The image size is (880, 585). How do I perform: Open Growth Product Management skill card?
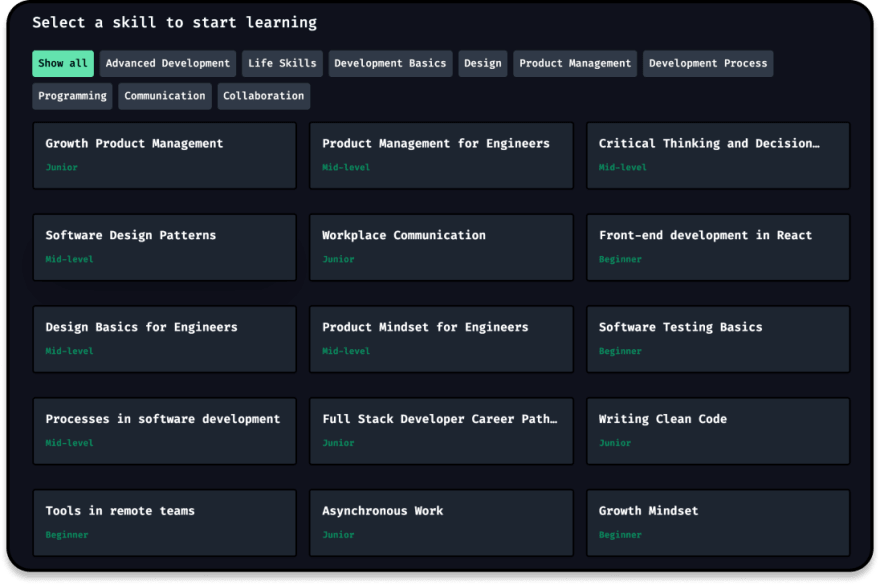pyautogui.click(x=164, y=156)
